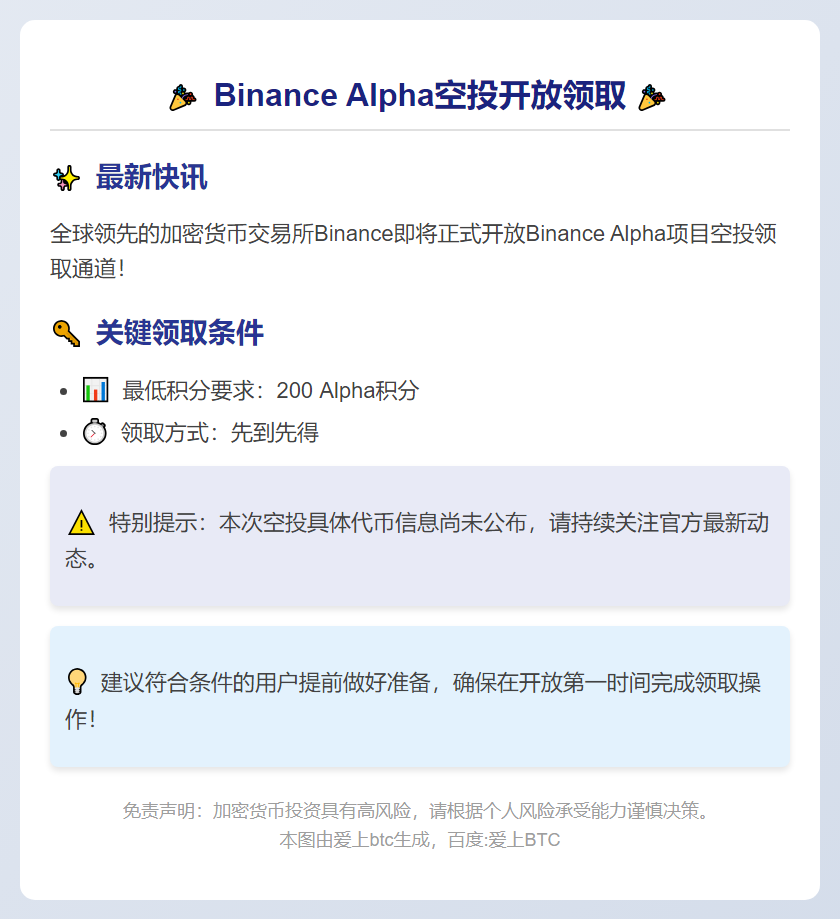Screen dimensions: 840x919
Task: Click the Binance Alpha空投开放领取 title
Action: [x=419, y=97]
